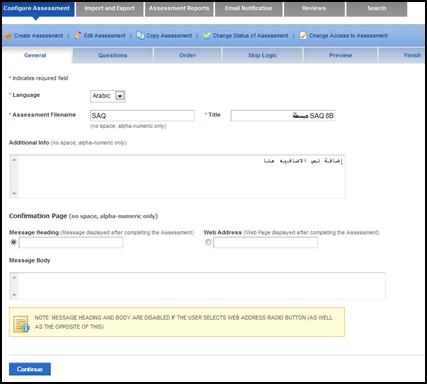Click the Edit Assessment link
The width and height of the screenshot is (427, 384).
(104, 36)
